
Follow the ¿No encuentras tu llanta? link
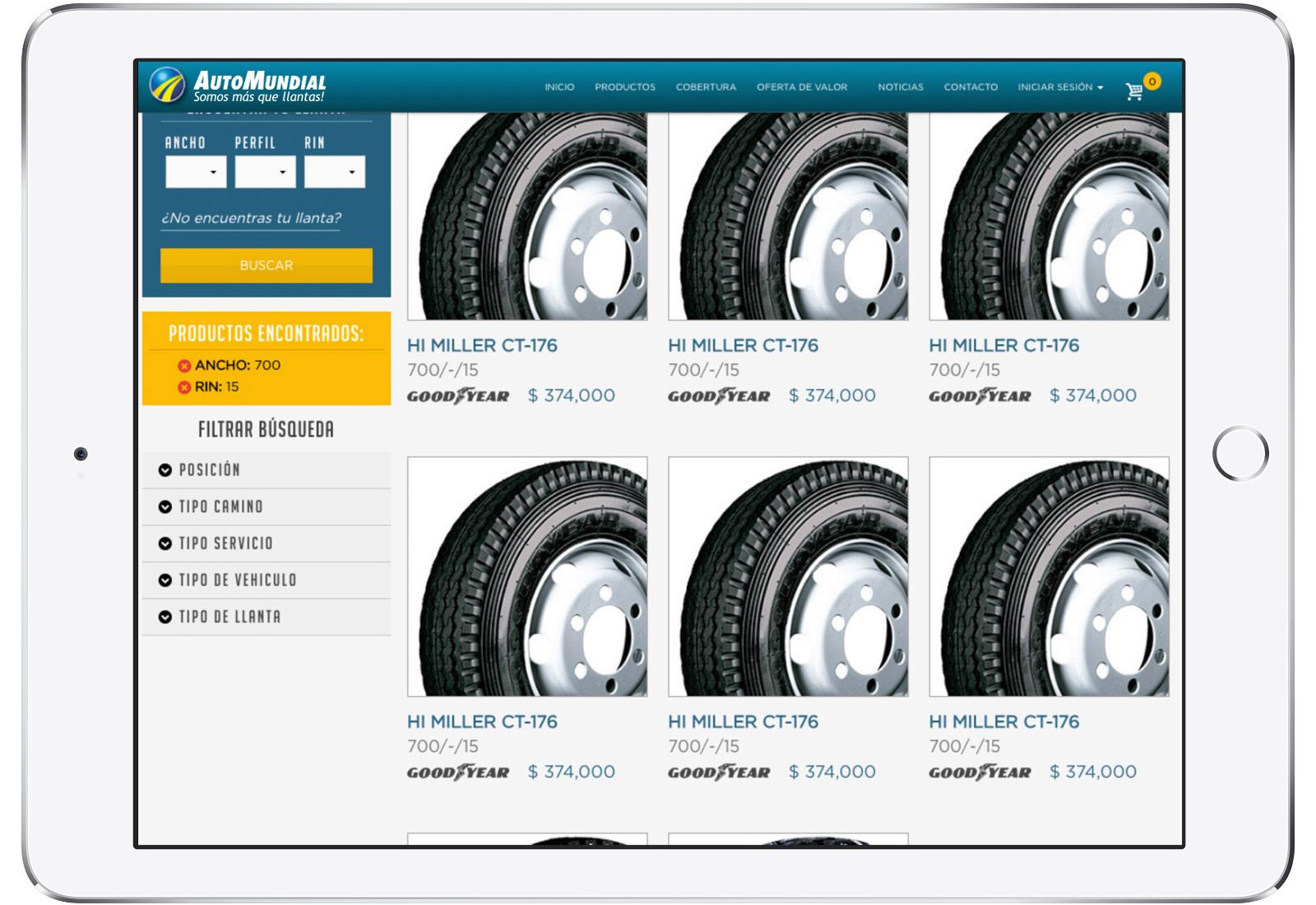coord(251,218)
